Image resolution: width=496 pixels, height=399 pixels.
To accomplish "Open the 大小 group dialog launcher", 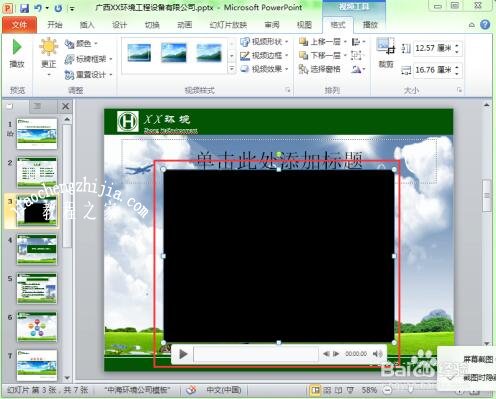I will [x=459, y=90].
